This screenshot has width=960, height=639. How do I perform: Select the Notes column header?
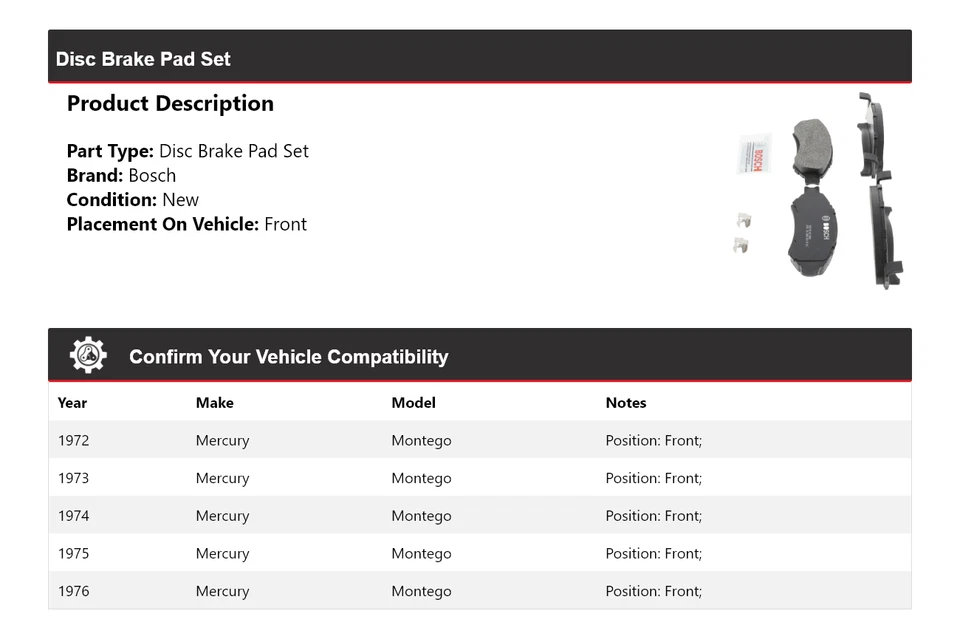625,403
